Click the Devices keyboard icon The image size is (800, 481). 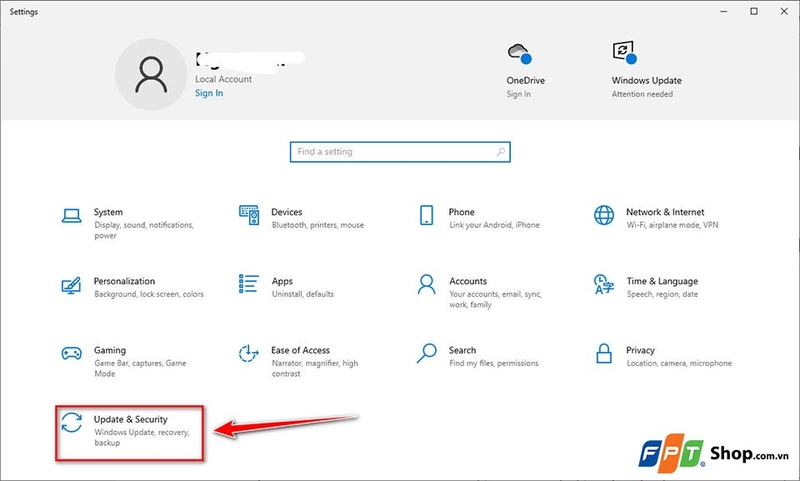click(x=249, y=215)
